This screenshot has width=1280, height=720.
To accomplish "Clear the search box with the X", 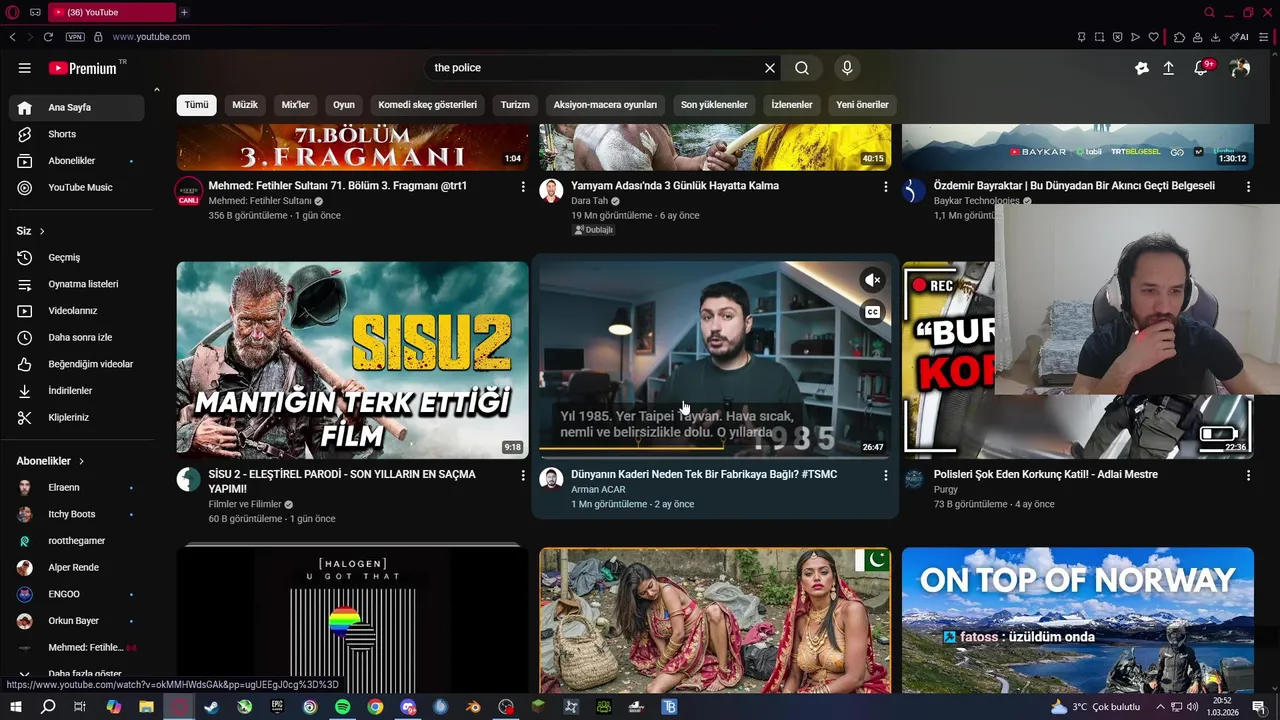I will [770, 68].
